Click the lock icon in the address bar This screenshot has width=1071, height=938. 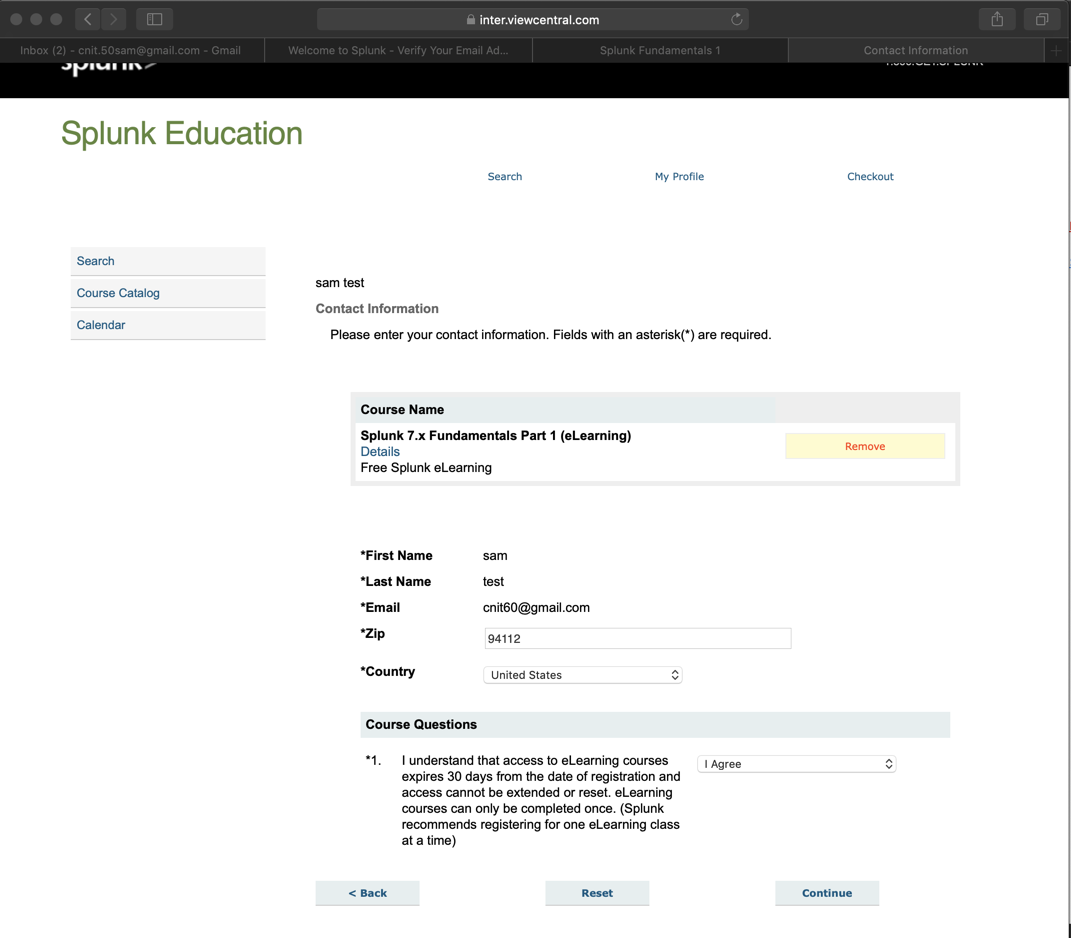coord(471,20)
